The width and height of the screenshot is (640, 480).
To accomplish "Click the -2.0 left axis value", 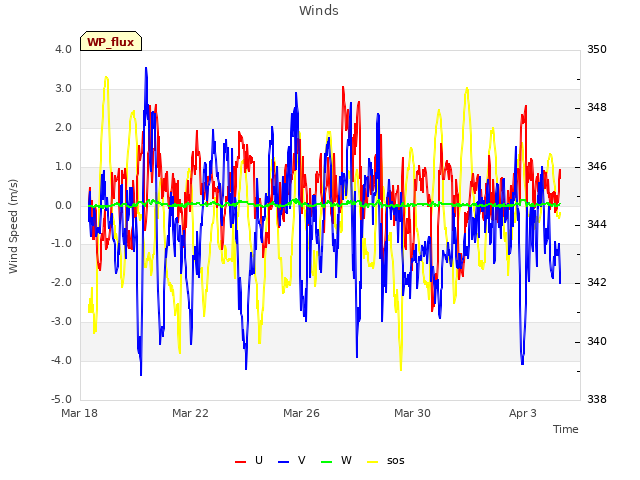I will coord(61,282).
